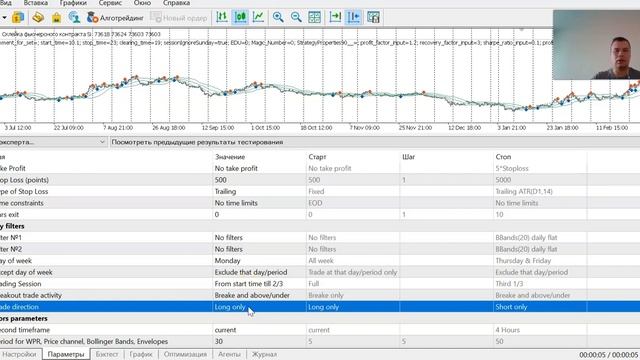Screen dimensions: 640x360
Task: Expand the эксперта... dropdown
Action: click(x=53, y=142)
